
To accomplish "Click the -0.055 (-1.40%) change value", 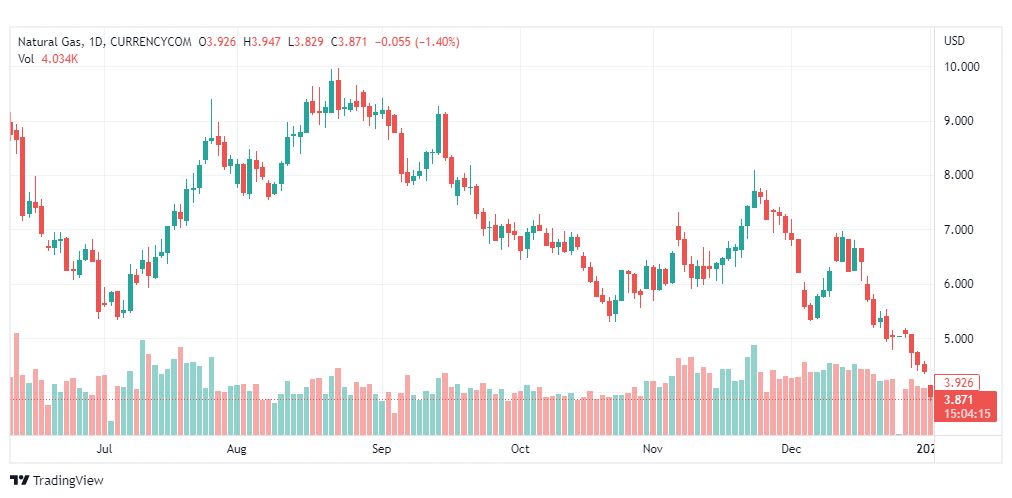I will point(423,42).
